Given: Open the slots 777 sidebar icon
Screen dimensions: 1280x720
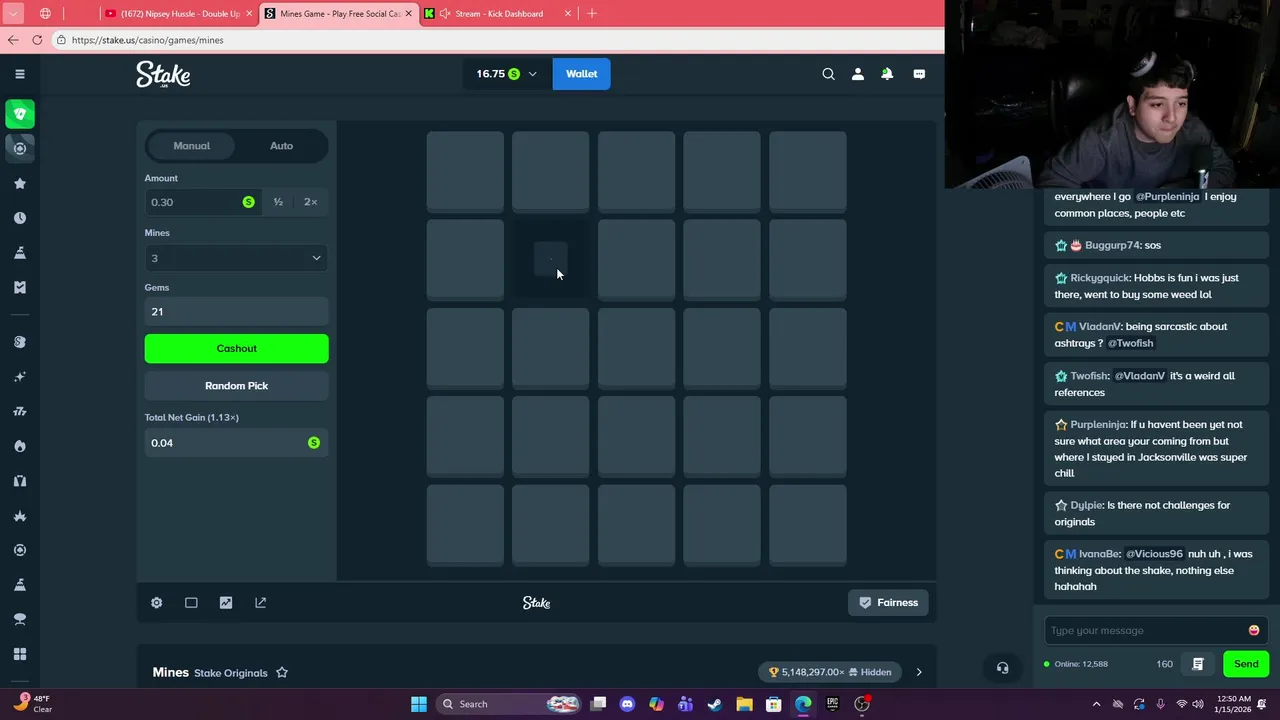Looking at the screenshot, I should point(20,411).
